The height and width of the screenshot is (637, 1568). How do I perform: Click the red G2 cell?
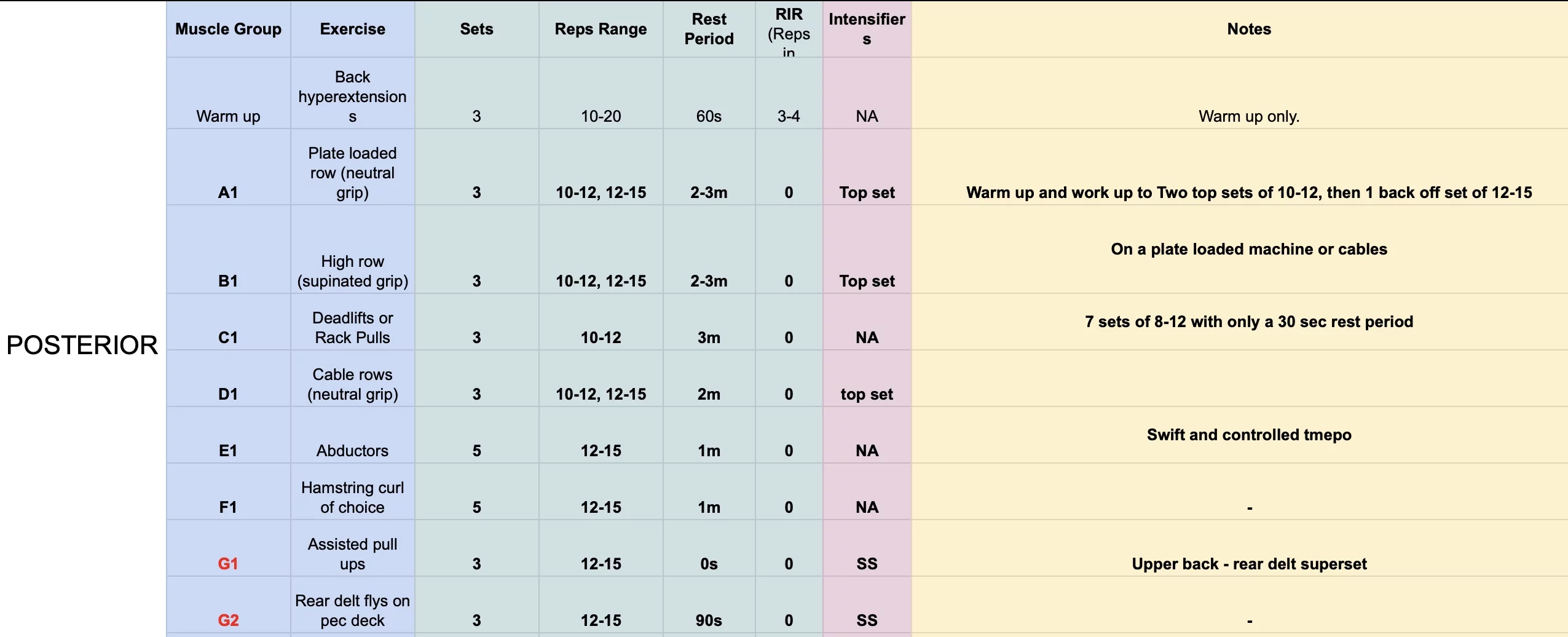pyautogui.click(x=228, y=620)
